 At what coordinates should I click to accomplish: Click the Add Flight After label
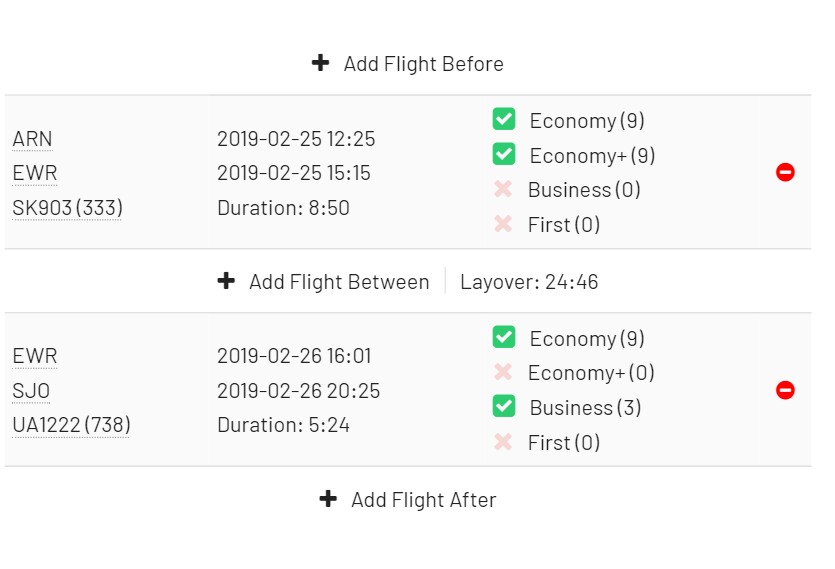click(x=423, y=499)
